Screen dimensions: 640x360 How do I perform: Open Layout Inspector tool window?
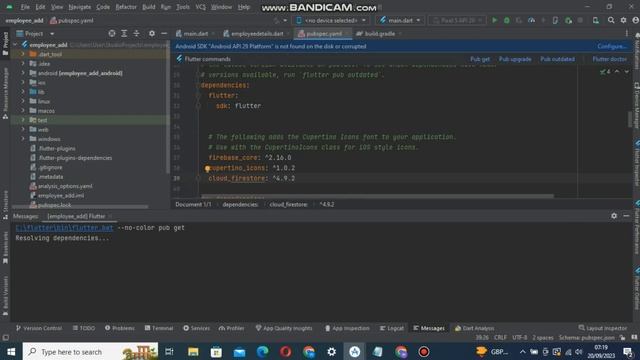coord(602,328)
